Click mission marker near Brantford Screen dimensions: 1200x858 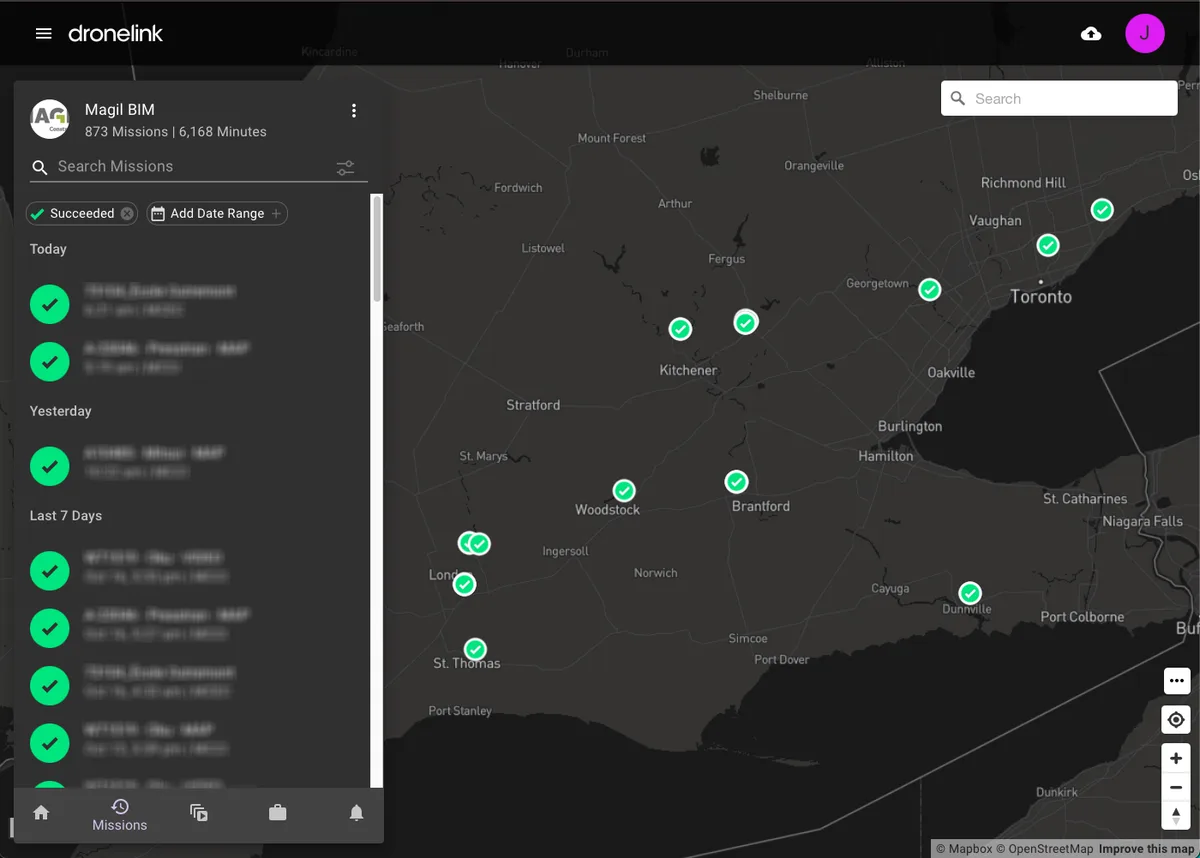click(737, 482)
